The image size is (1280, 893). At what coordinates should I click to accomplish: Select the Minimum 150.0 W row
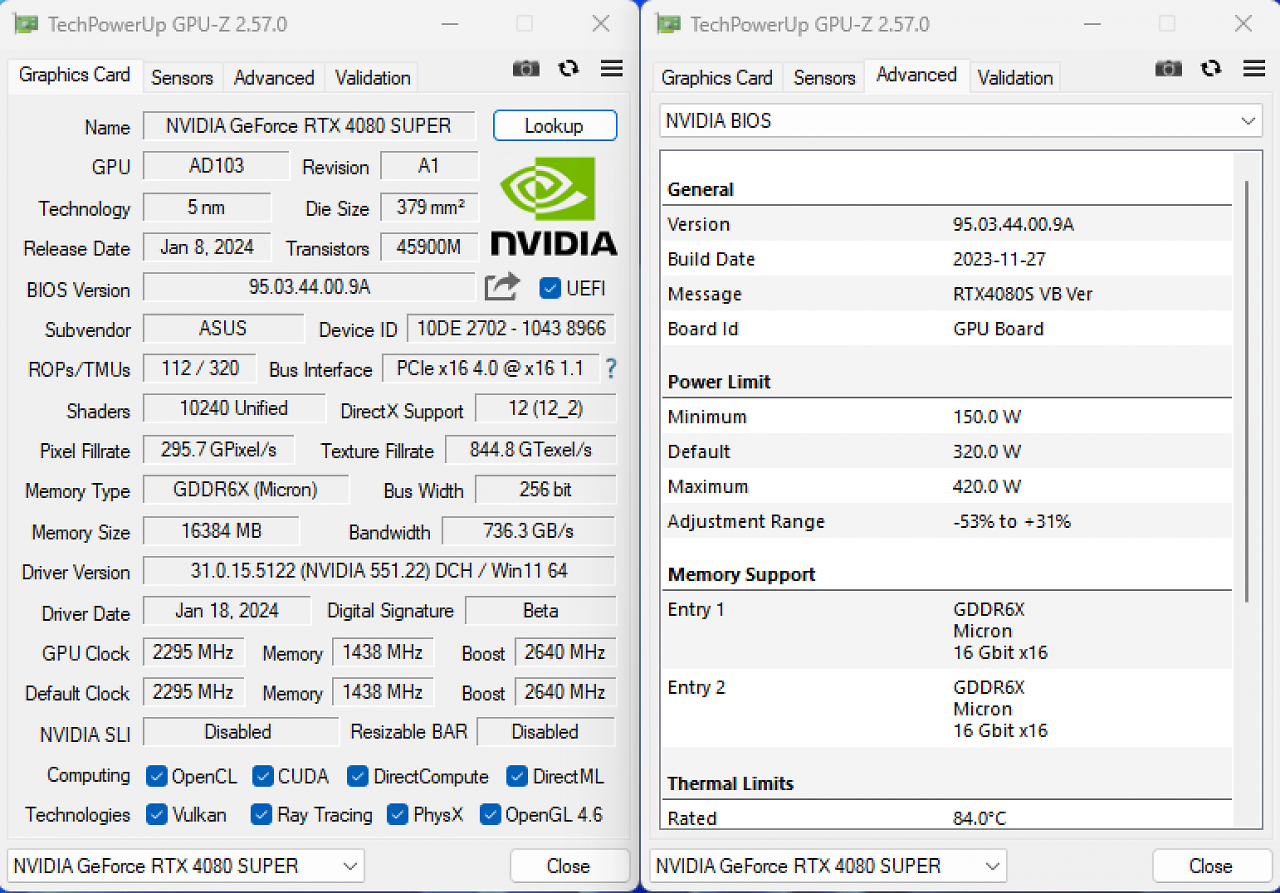(x=946, y=417)
